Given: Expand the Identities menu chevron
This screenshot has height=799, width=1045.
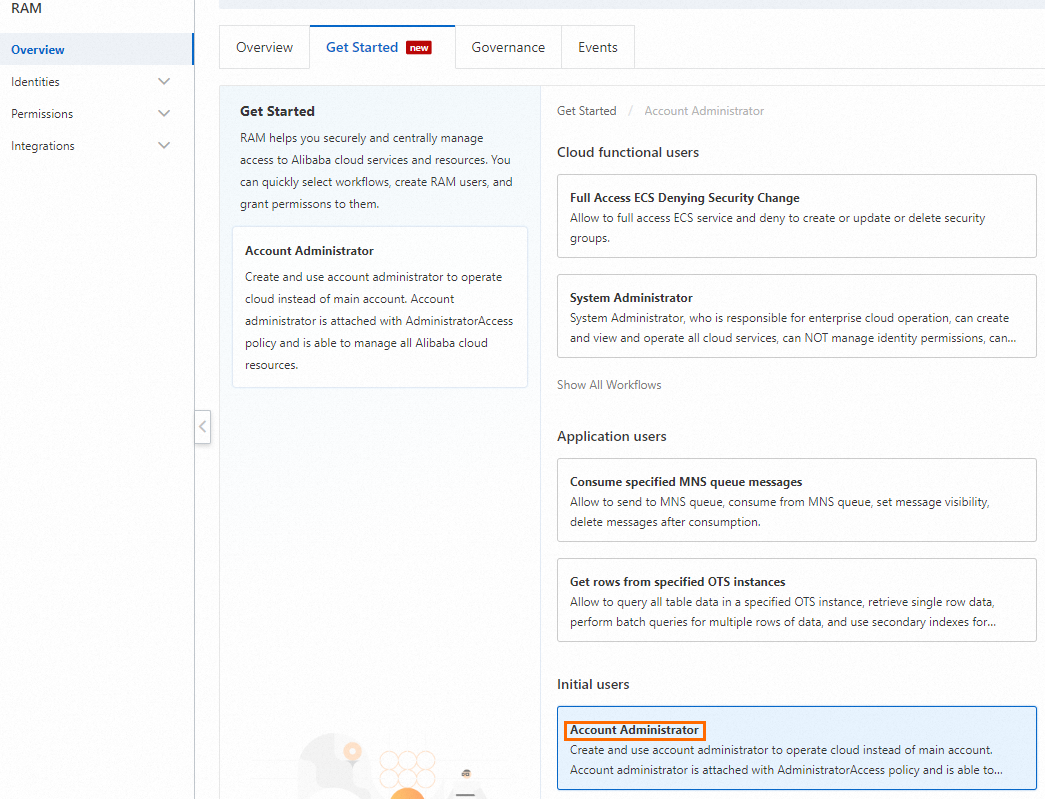Looking at the screenshot, I should tap(164, 81).
